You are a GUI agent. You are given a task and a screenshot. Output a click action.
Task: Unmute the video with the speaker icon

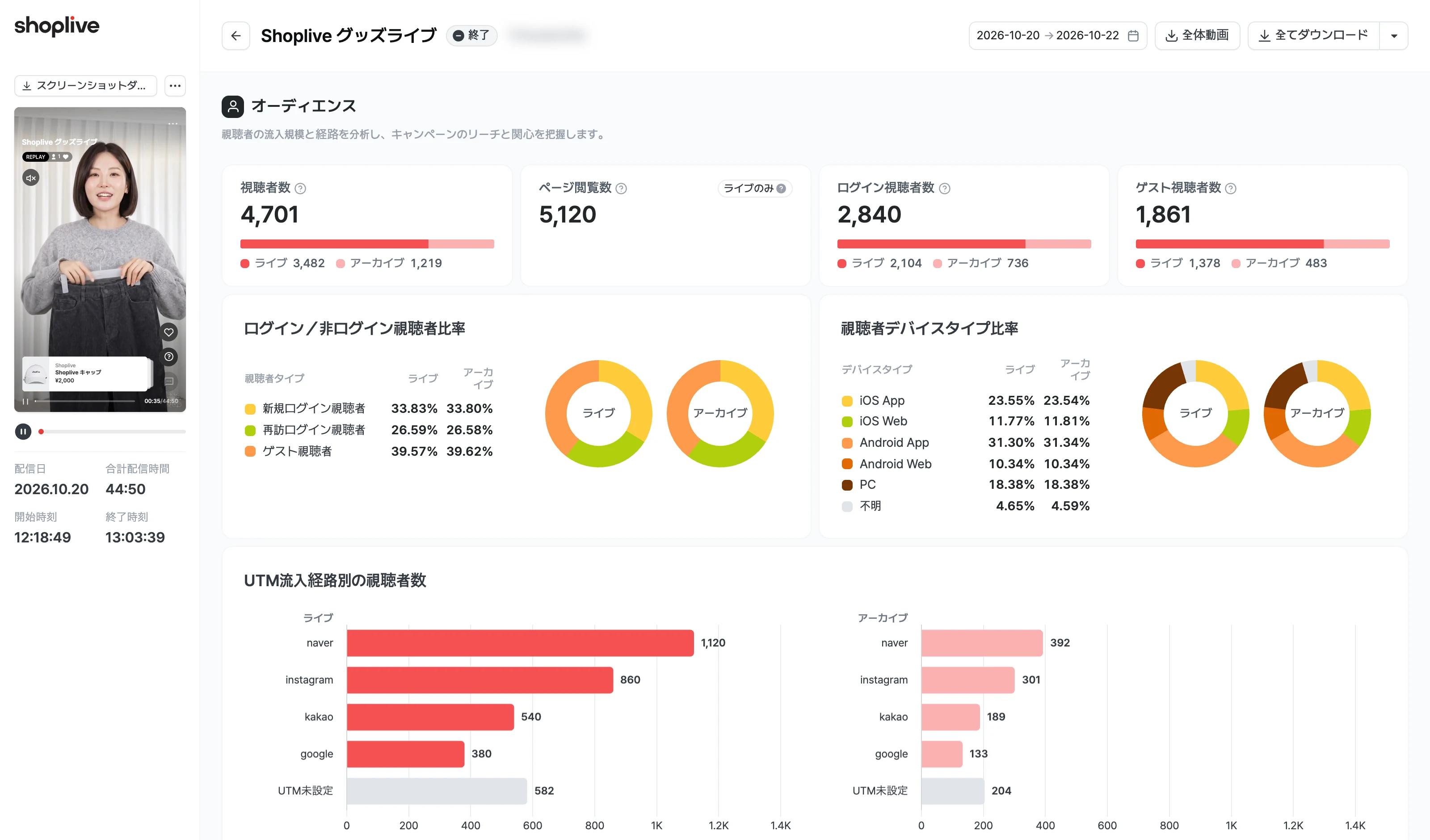[x=31, y=178]
